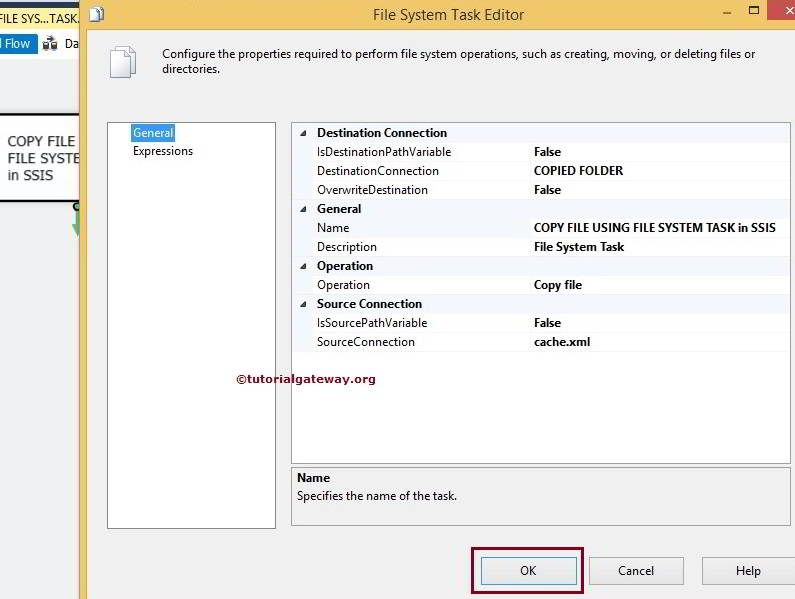Select COPY FILE task box in background designer
The width and height of the screenshot is (795, 599).
click(x=40, y=158)
